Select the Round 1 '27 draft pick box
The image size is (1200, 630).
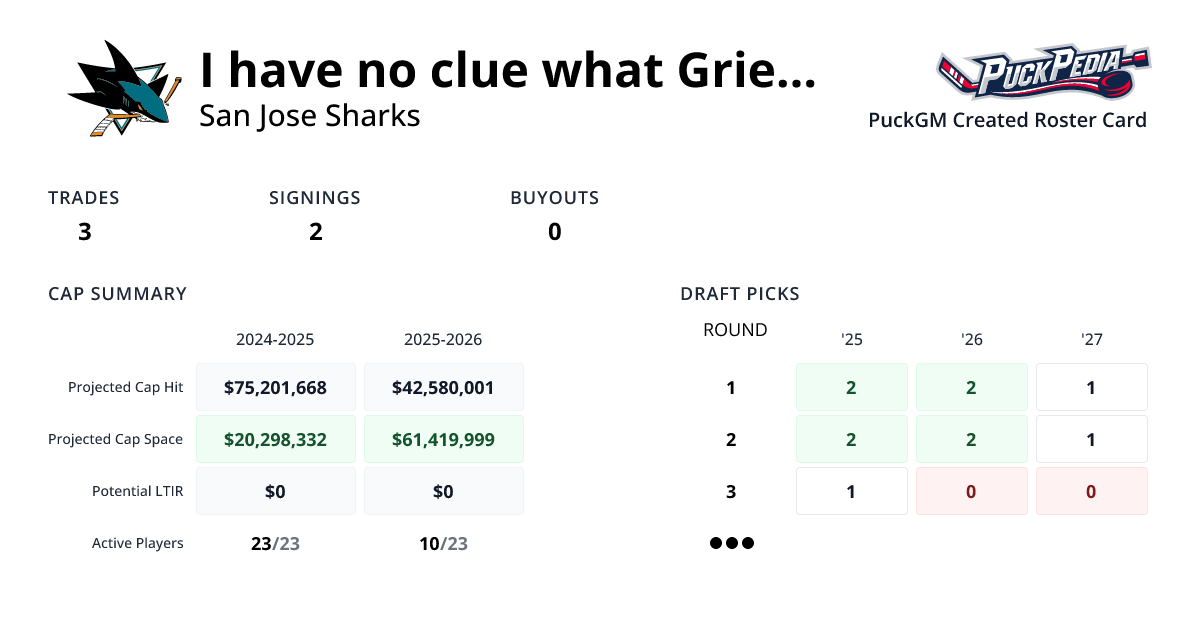coord(1091,387)
